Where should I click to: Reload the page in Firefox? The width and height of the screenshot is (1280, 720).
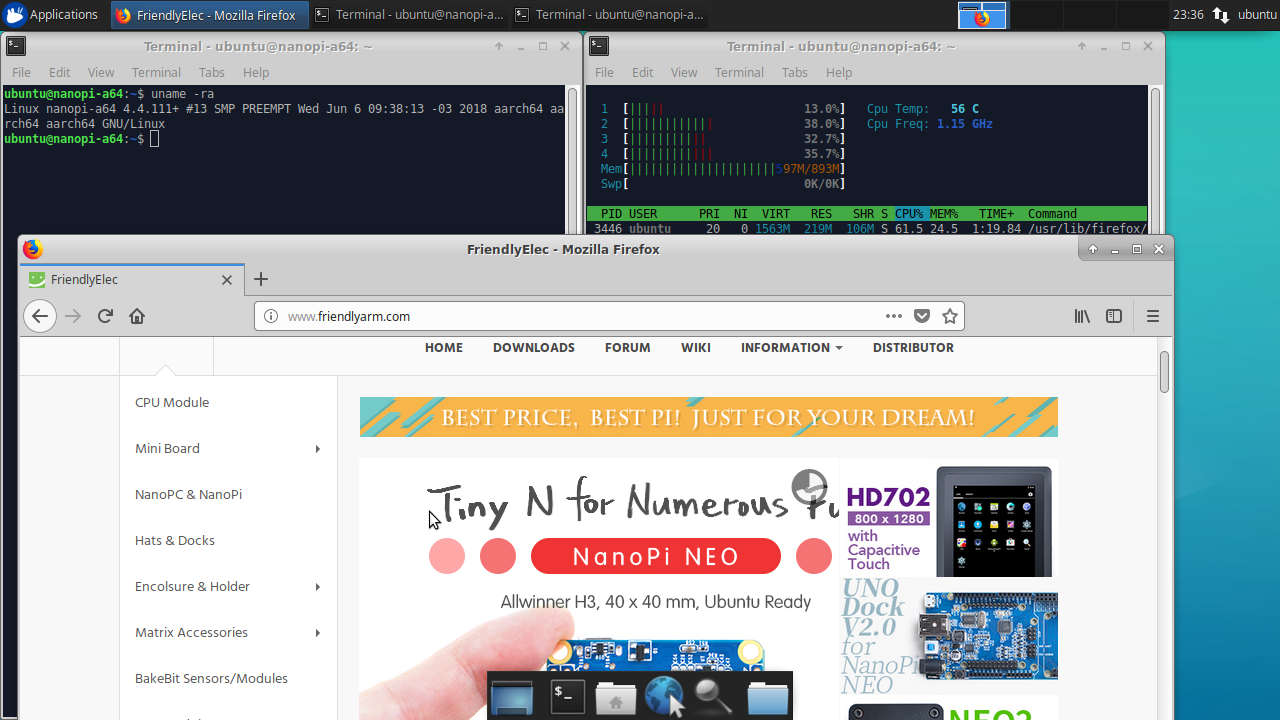point(105,316)
